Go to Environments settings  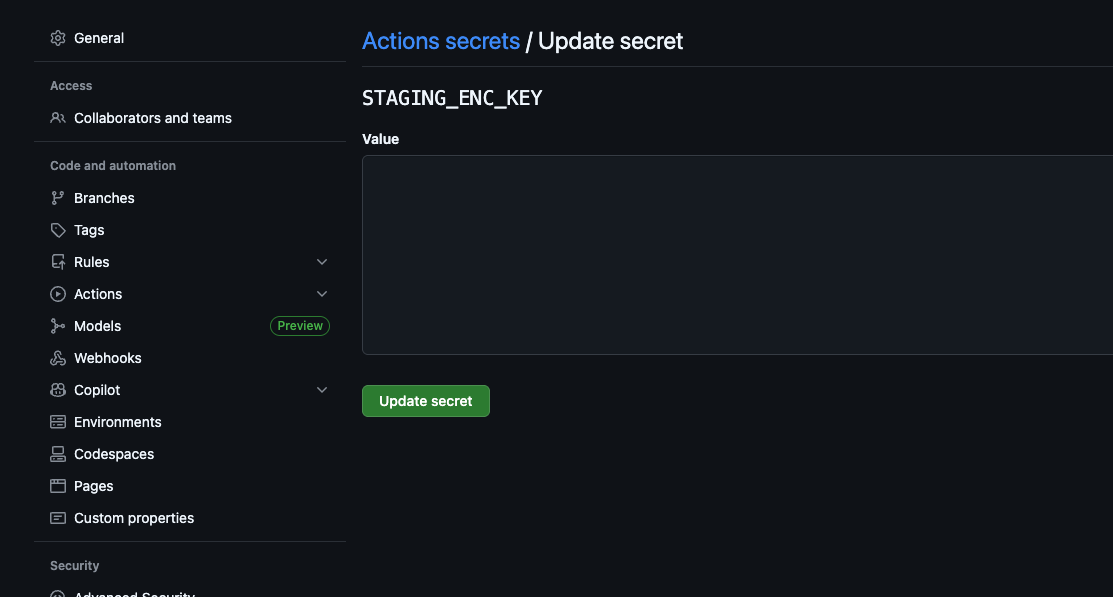[118, 422]
